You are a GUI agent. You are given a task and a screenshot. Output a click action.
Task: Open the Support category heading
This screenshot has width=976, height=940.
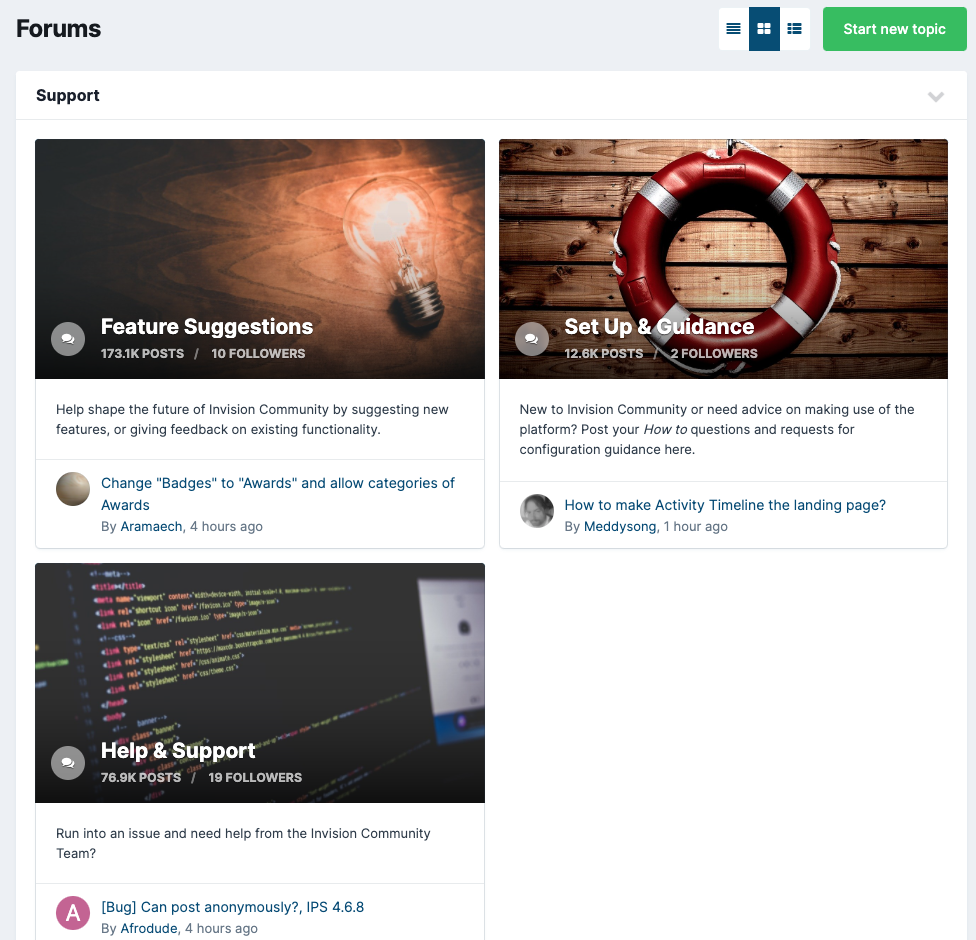(68, 96)
